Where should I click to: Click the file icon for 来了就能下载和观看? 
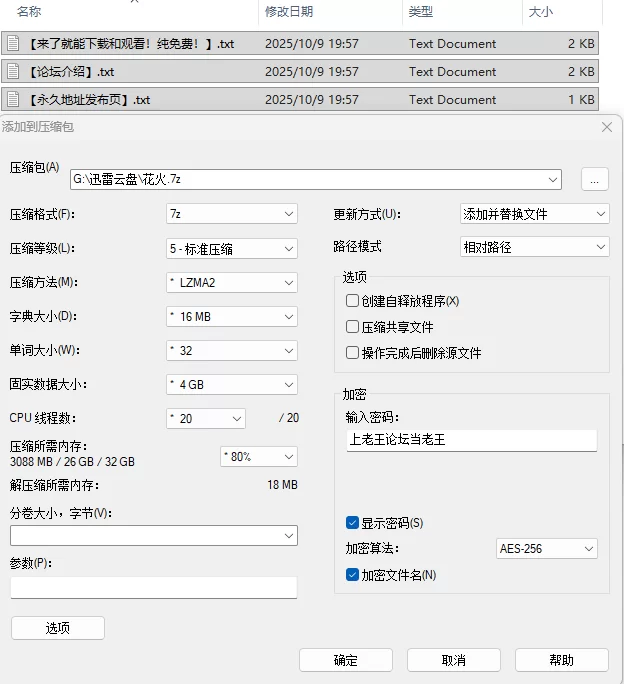click(13, 44)
